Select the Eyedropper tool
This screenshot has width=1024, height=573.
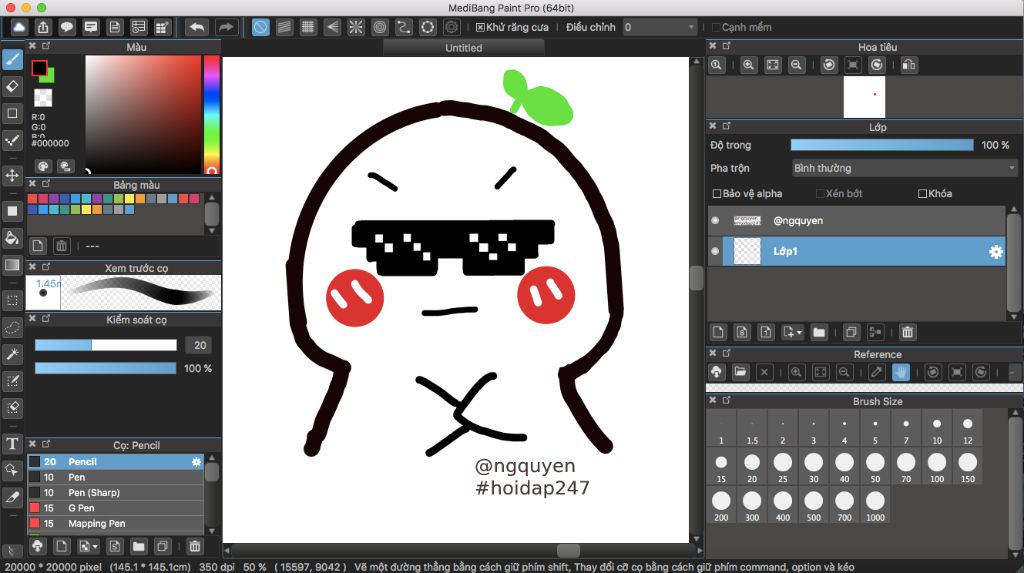coord(12,497)
